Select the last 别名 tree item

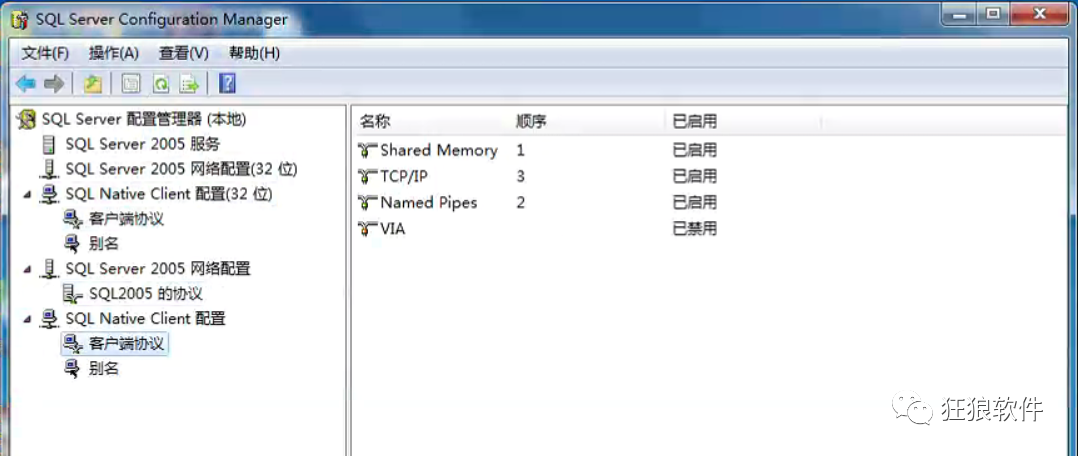(x=104, y=369)
